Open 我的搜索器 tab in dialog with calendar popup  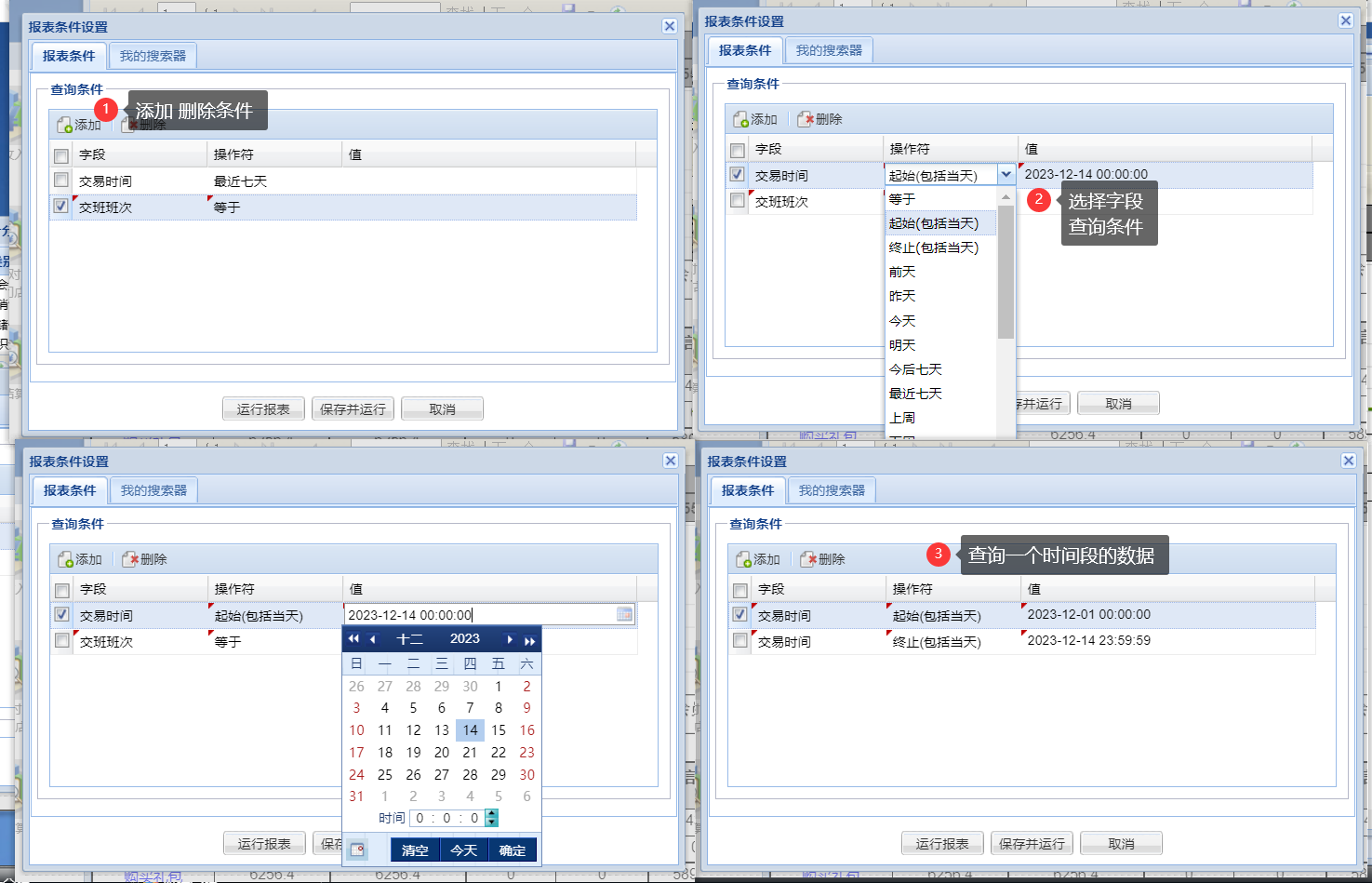click(x=153, y=490)
